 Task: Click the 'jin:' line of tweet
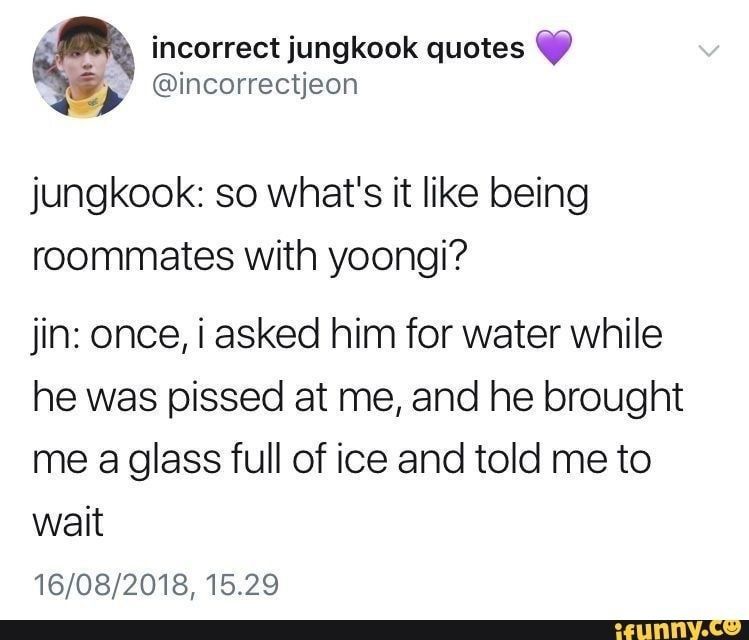[x=348, y=335]
